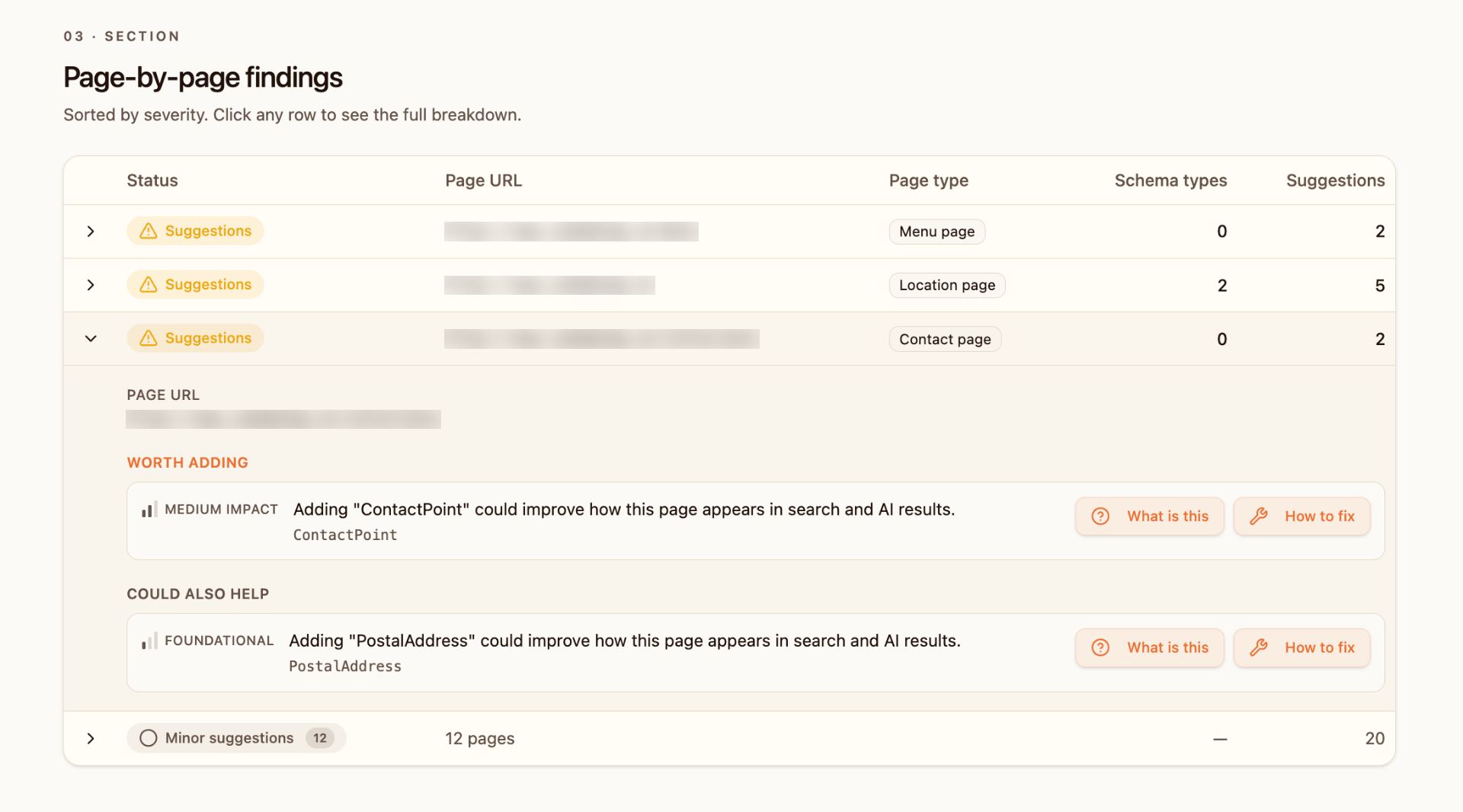1463x812 pixels.
Task: Open 'How to fix' for ContactPoint
Action: tap(1301, 516)
